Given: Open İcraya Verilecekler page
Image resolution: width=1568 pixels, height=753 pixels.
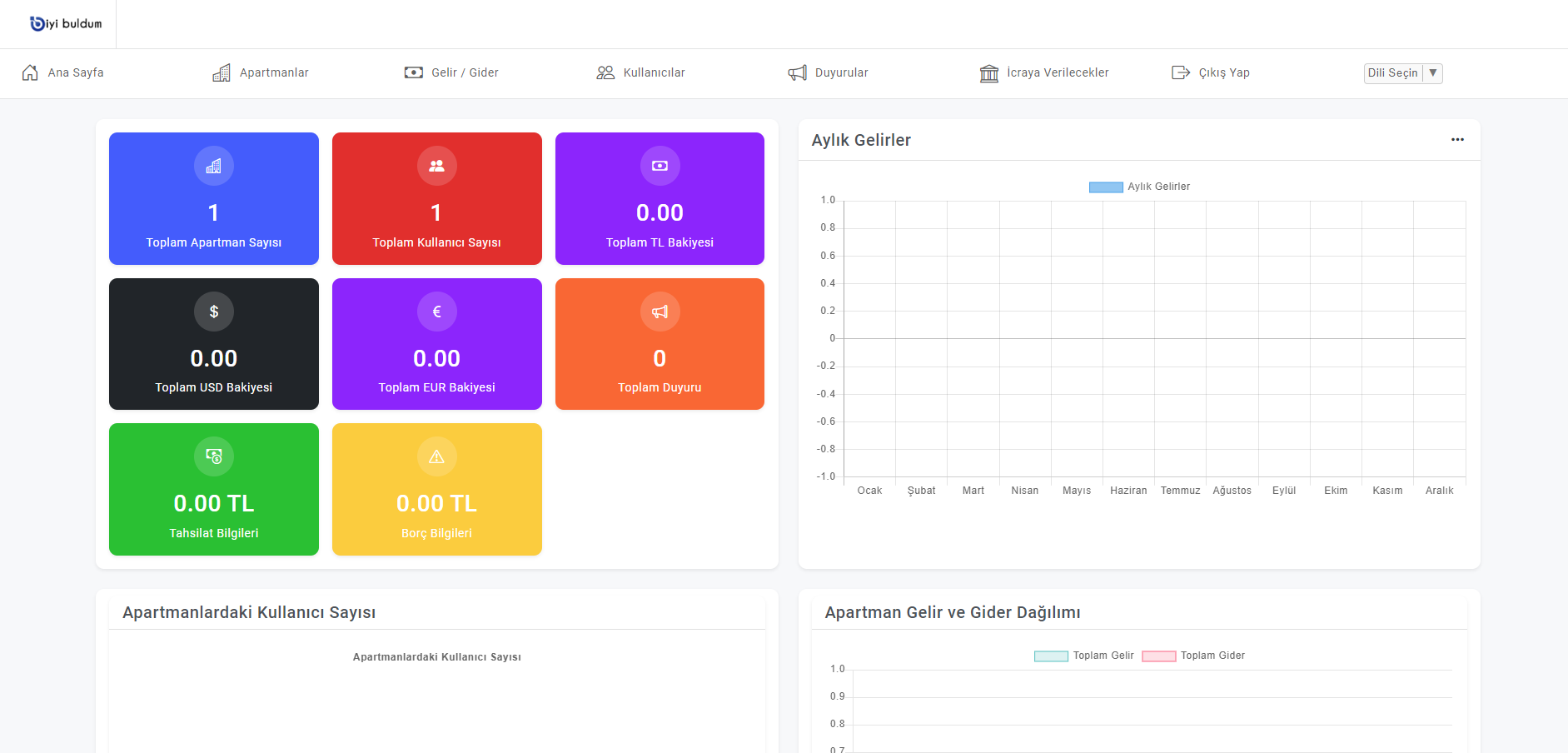Looking at the screenshot, I should click(1044, 72).
